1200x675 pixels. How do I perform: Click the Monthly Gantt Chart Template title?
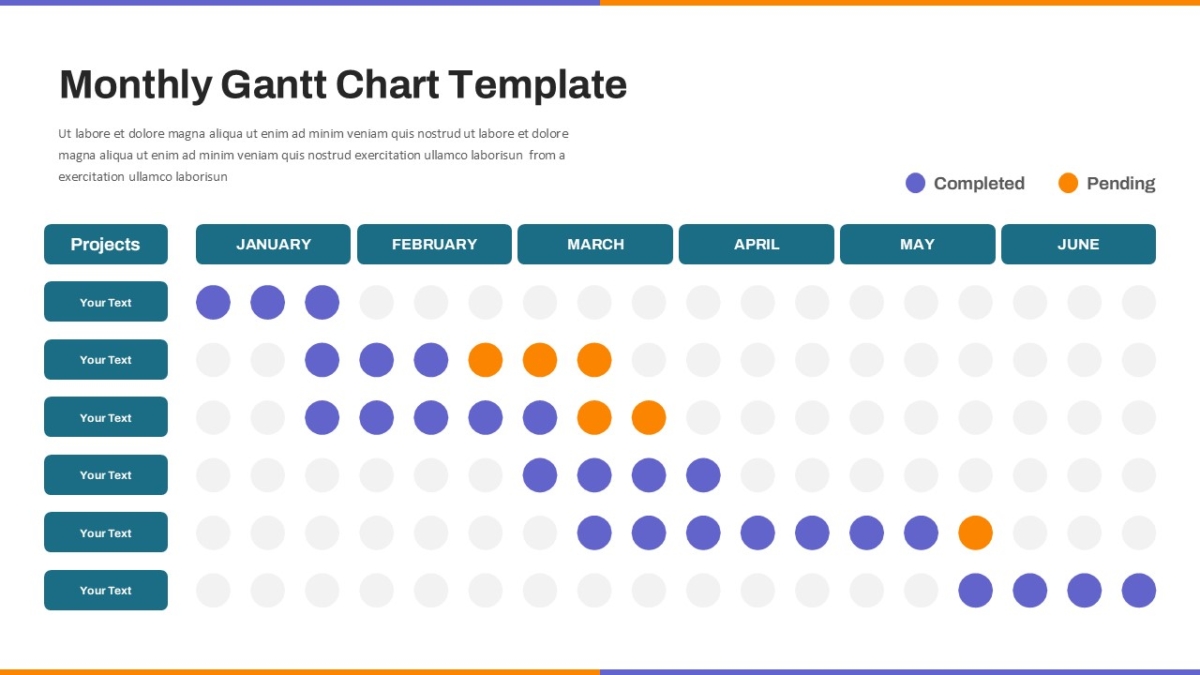click(343, 86)
